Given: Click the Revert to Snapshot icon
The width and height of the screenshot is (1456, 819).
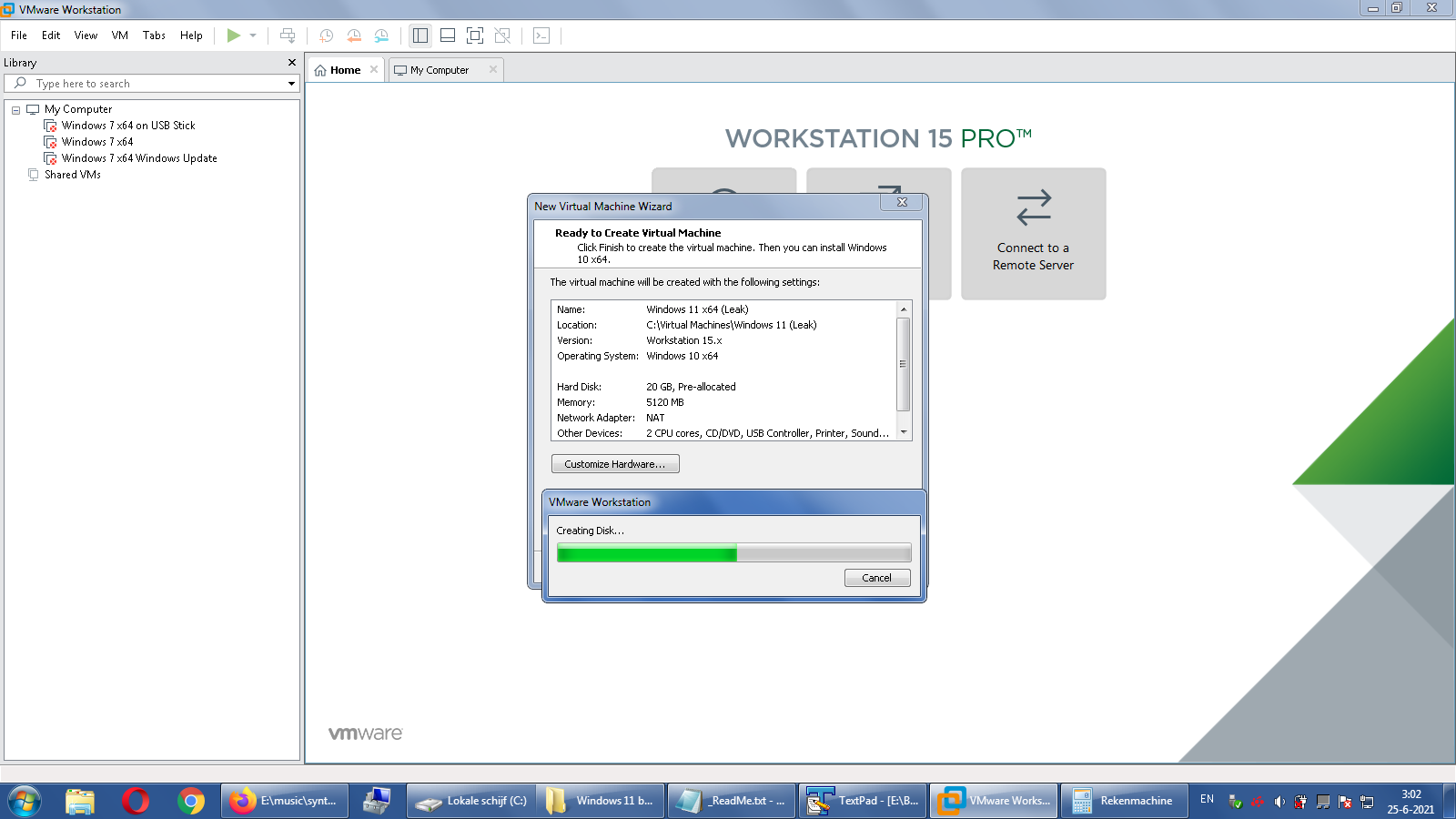Looking at the screenshot, I should [x=354, y=35].
